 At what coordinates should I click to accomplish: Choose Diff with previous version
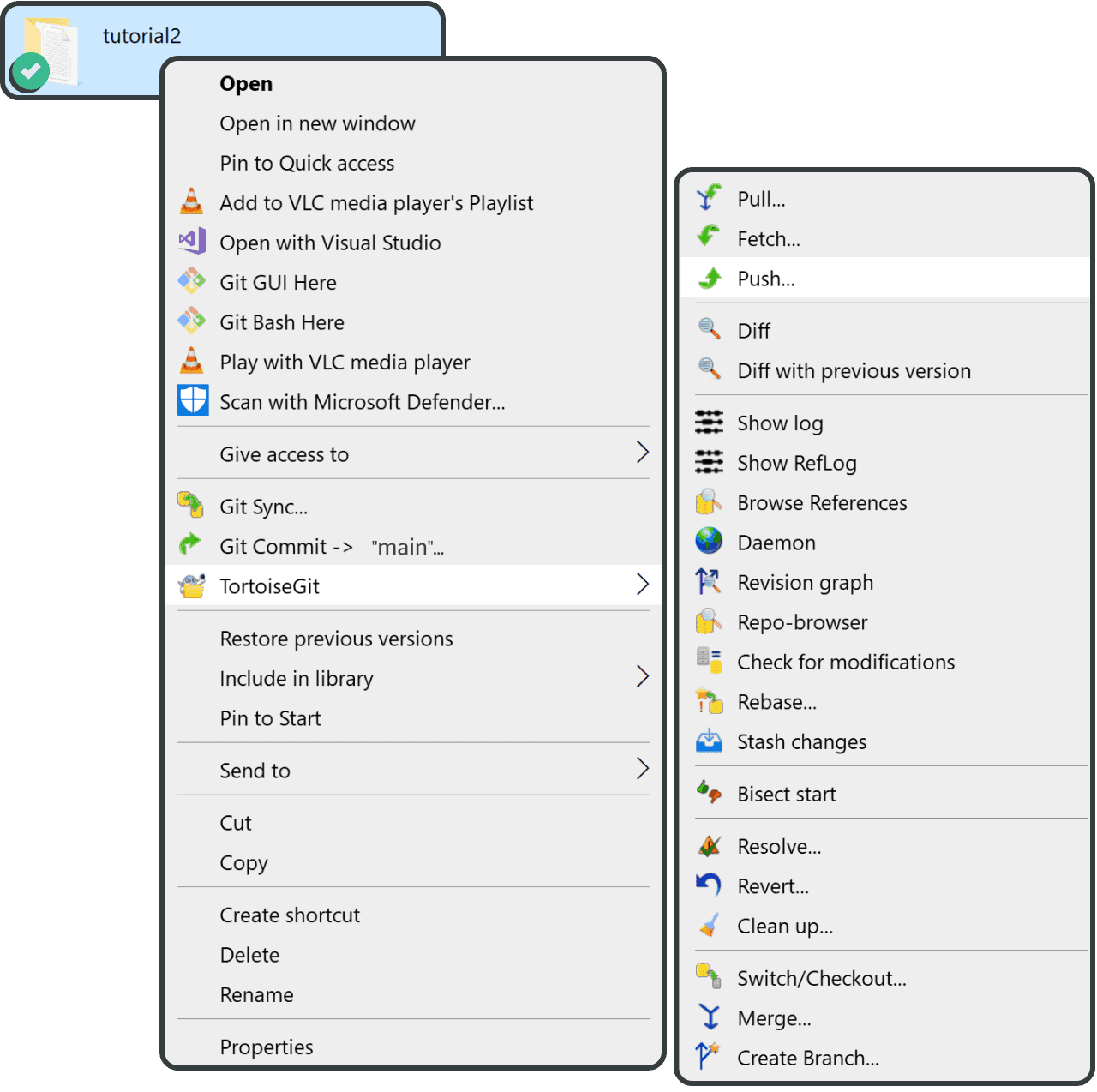pyautogui.click(x=854, y=370)
